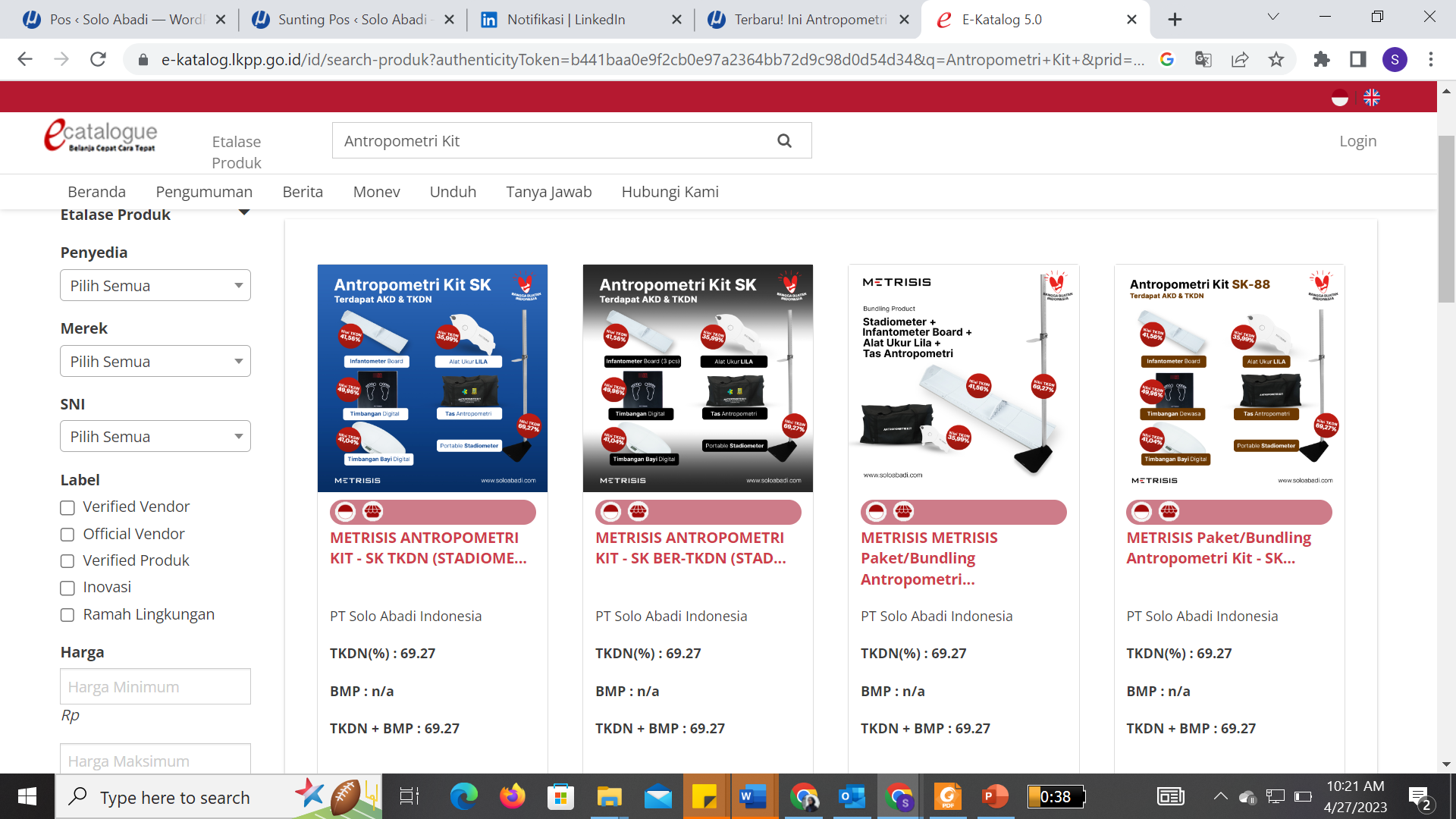1456x819 pixels.
Task: Tick the Verified Produk checkbox
Action: pyautogui.click(x=67, y=561)
